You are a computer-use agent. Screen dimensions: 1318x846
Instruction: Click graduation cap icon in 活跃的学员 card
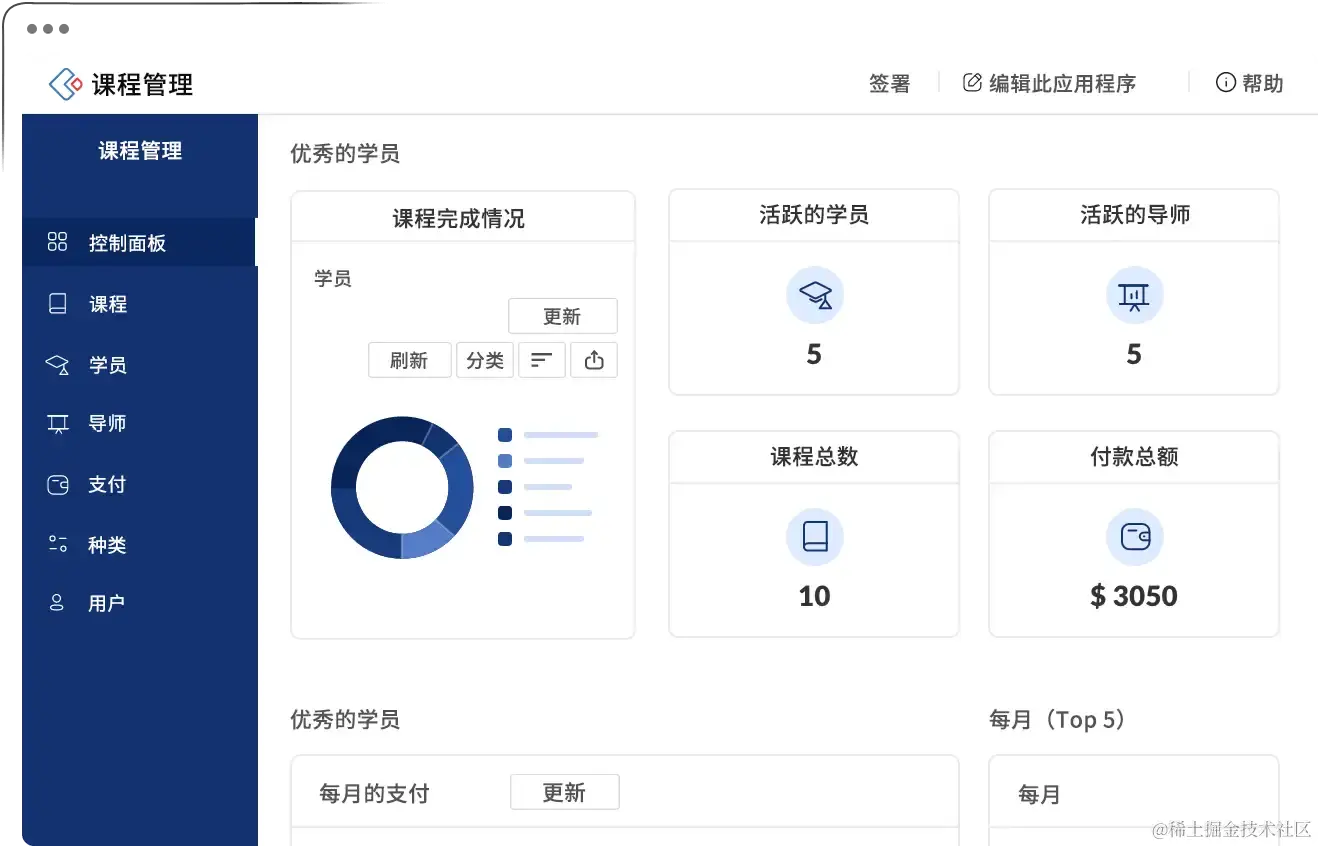(x=815, y=296)
